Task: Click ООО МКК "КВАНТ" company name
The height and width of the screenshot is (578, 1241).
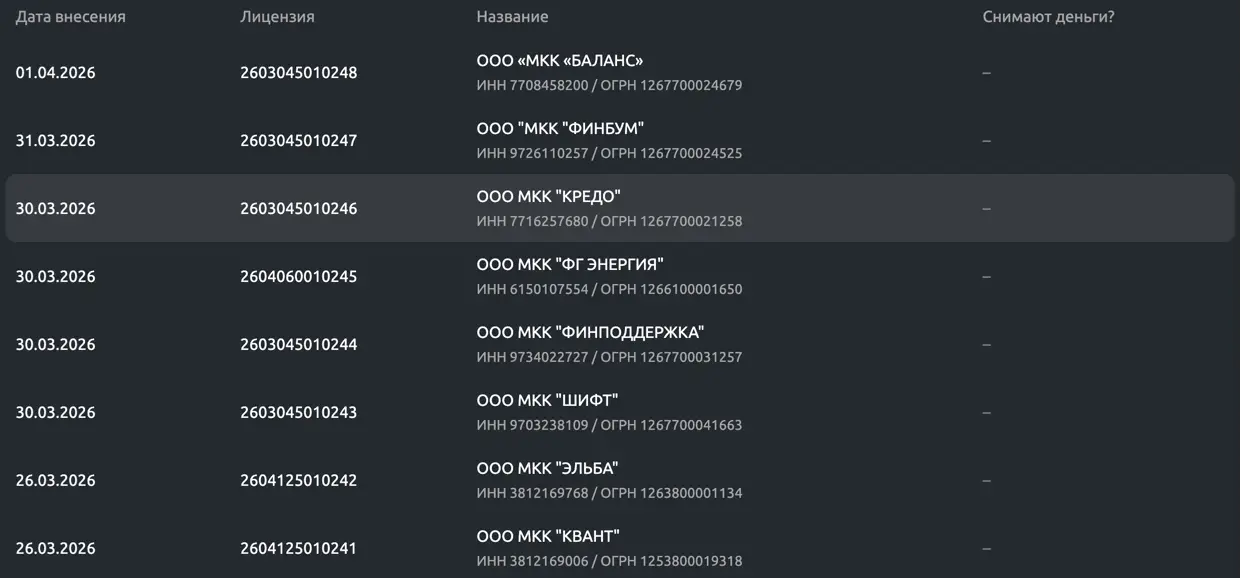Action: pos(548,537)
